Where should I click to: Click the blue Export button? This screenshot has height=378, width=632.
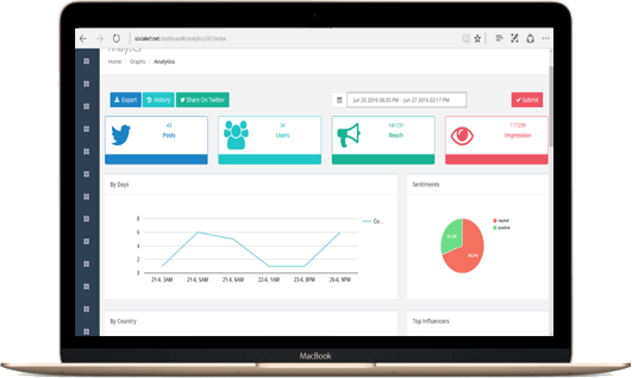coord(125,100)
